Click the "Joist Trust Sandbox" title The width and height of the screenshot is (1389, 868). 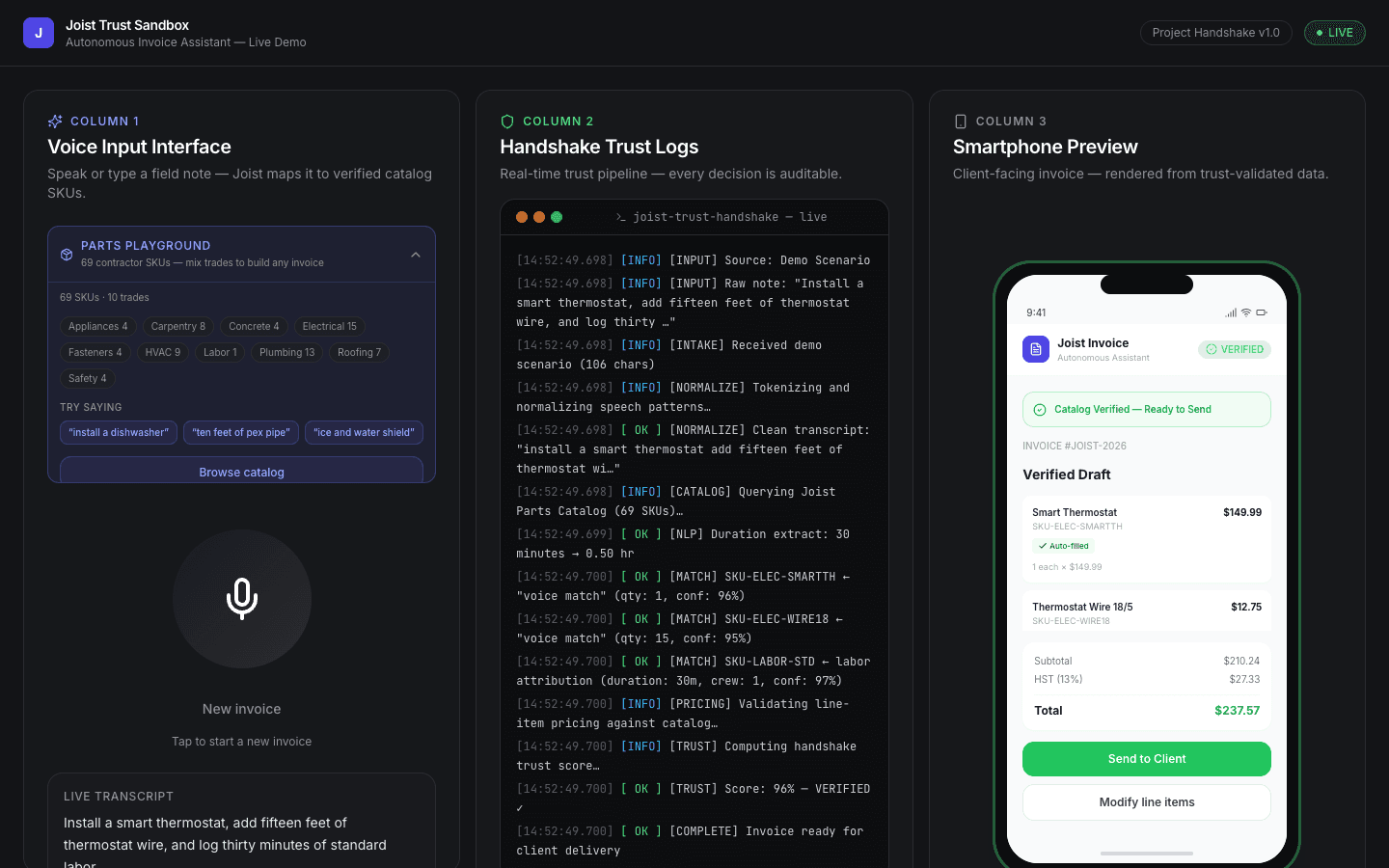(127, 25)
